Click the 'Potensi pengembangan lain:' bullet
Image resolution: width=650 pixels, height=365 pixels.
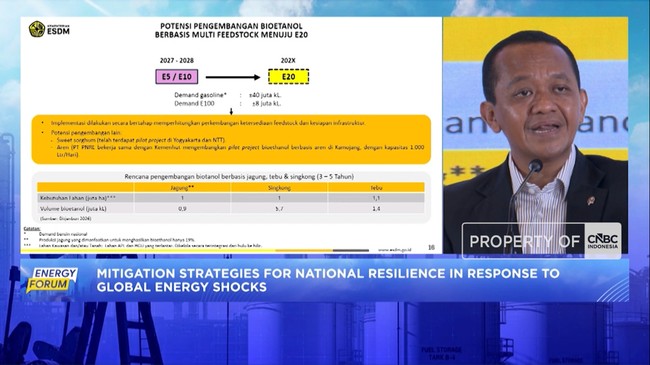86,133
